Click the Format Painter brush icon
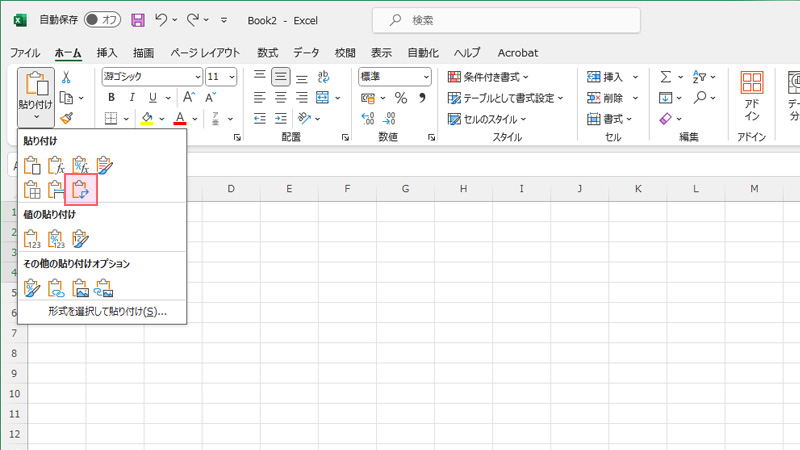 click(x=66, y=119)
